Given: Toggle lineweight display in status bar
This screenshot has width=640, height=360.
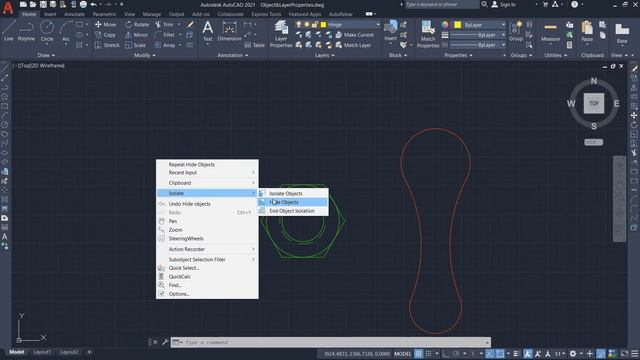Looking at the screenshot, I should click(516, 354).
